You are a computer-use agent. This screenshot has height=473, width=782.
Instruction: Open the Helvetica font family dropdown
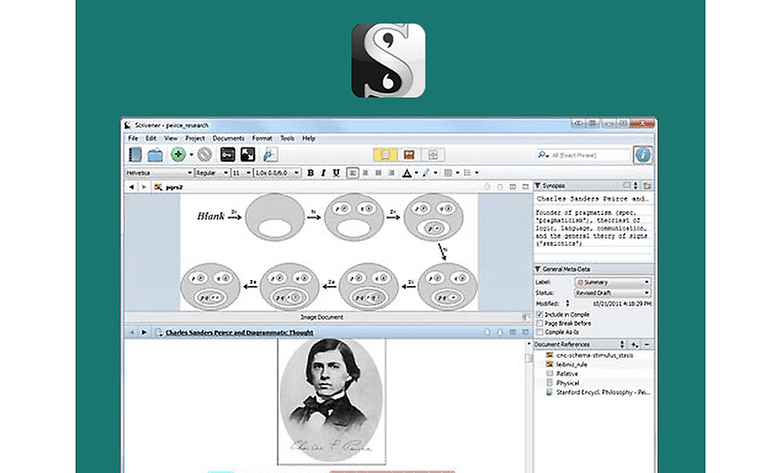pyautogui.click(x=159, y=173)
